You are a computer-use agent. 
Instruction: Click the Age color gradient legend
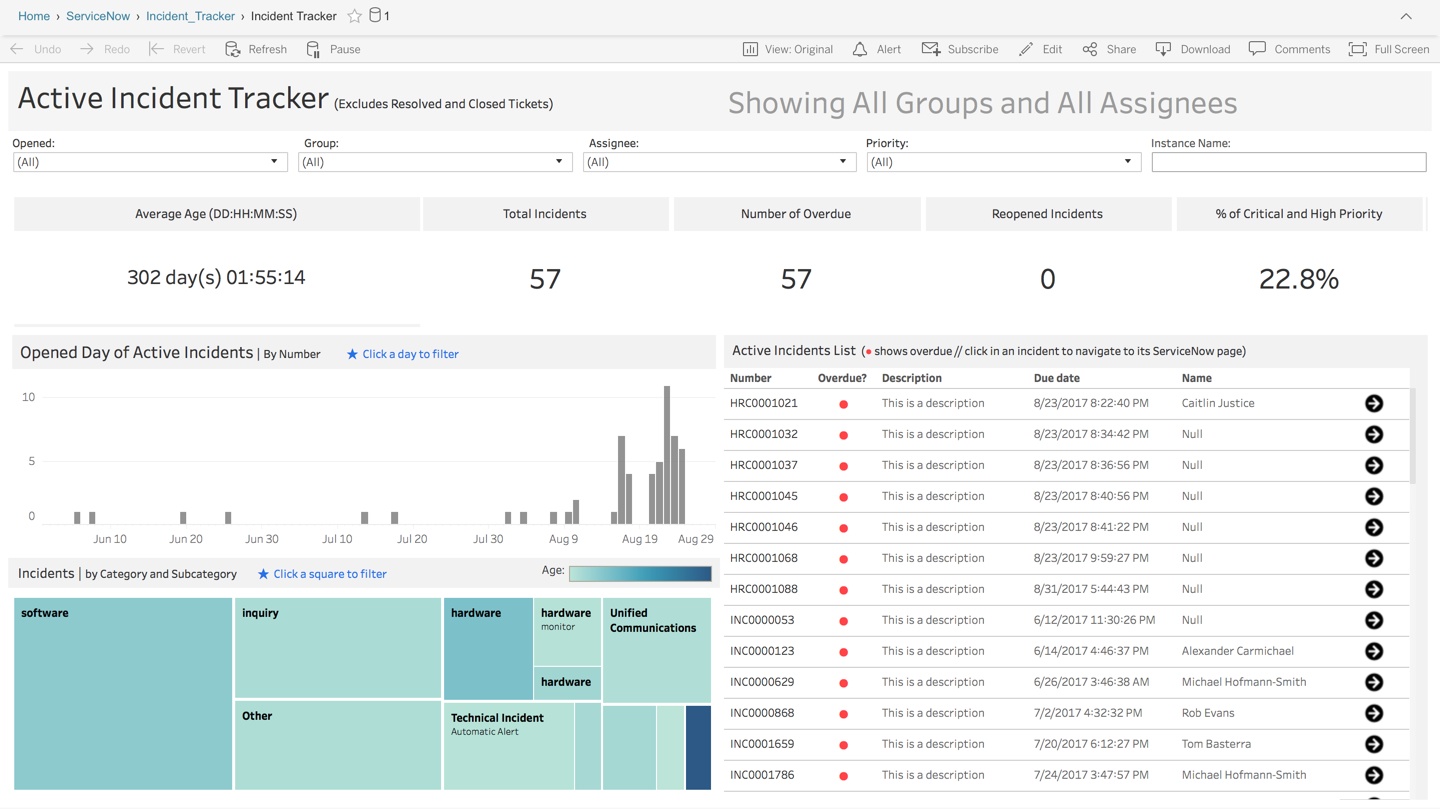click(x=640, y=574)
